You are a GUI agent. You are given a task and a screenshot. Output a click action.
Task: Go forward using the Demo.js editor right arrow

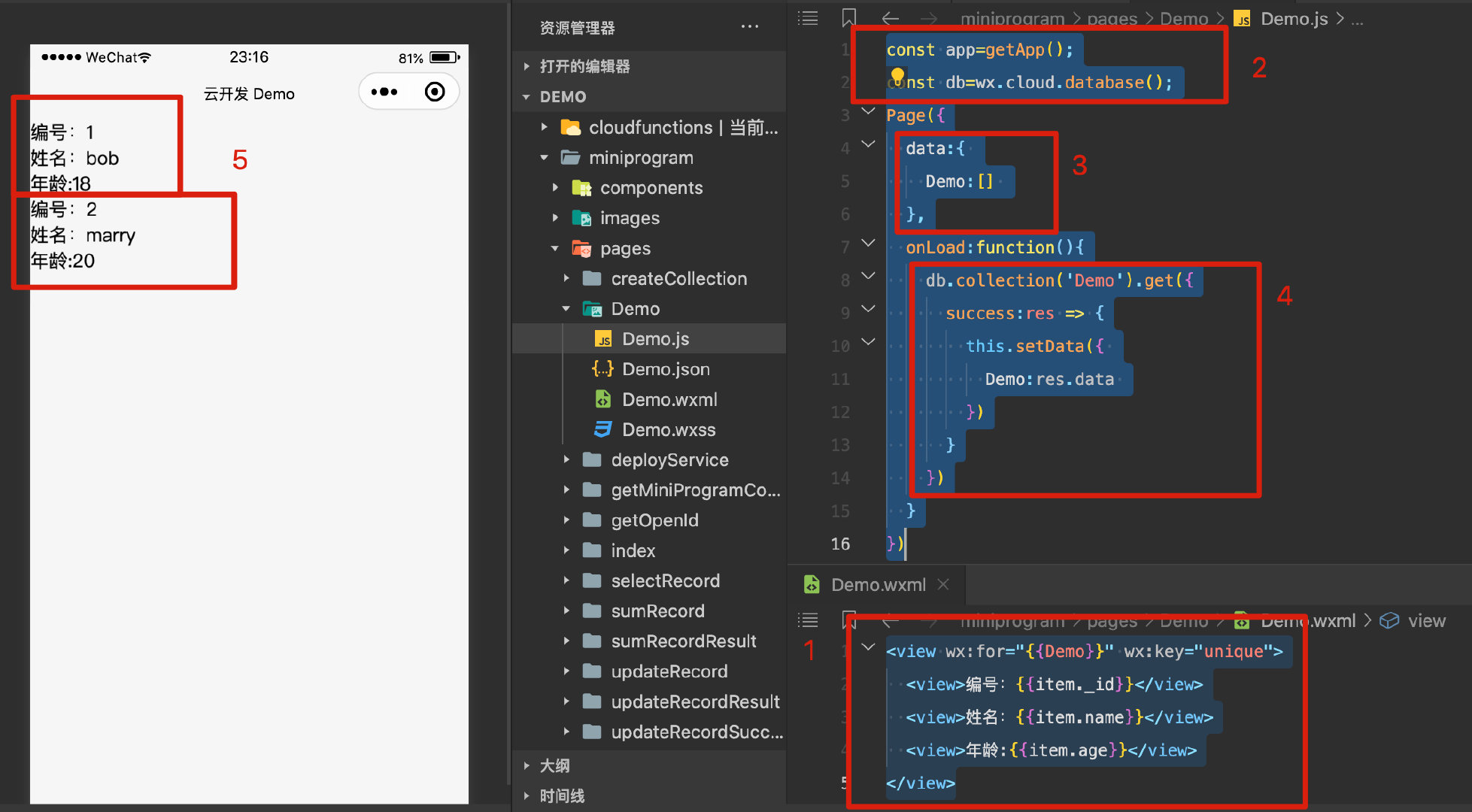pos(930,18)
